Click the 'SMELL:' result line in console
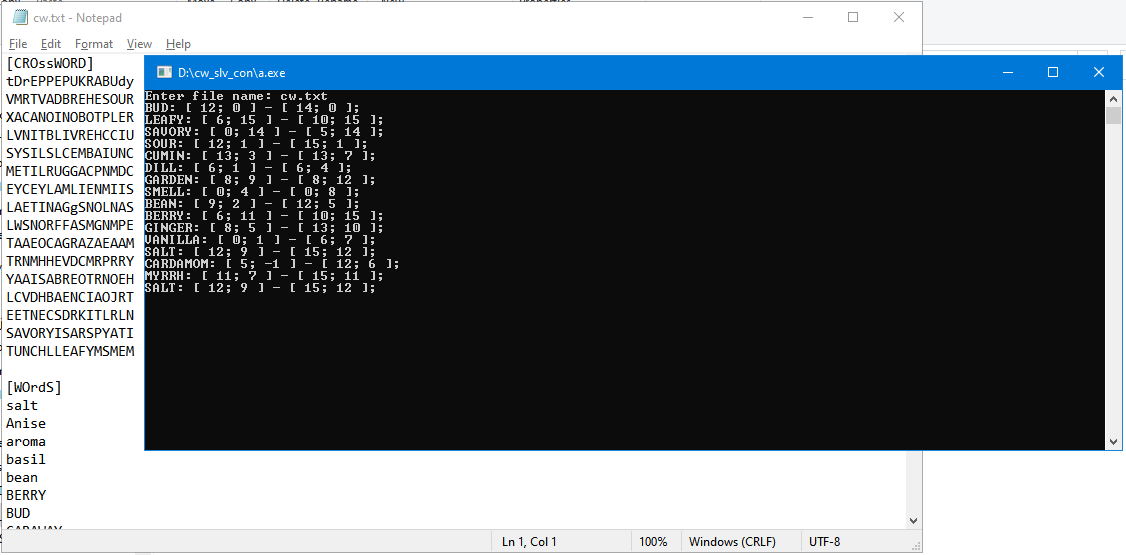1126x555 pixels. pyautogui.click(x=251, y=192)
